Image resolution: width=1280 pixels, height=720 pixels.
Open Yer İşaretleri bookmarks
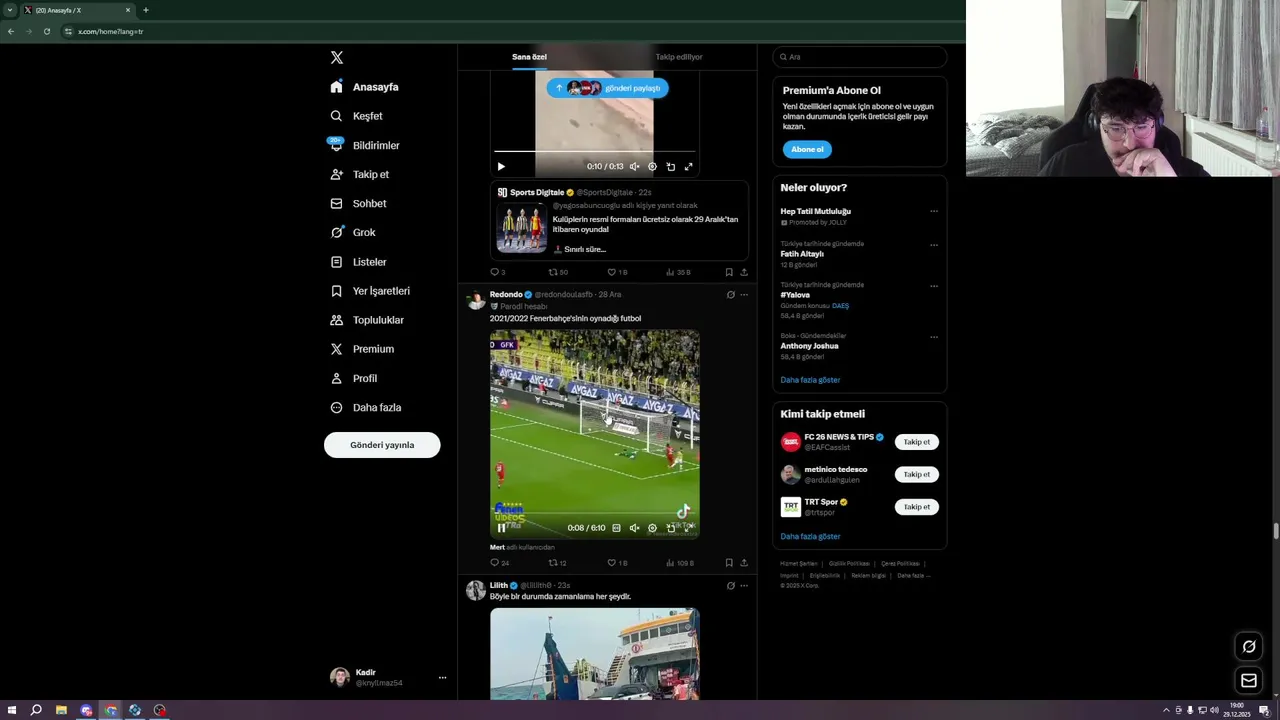(x=369, y=291)
